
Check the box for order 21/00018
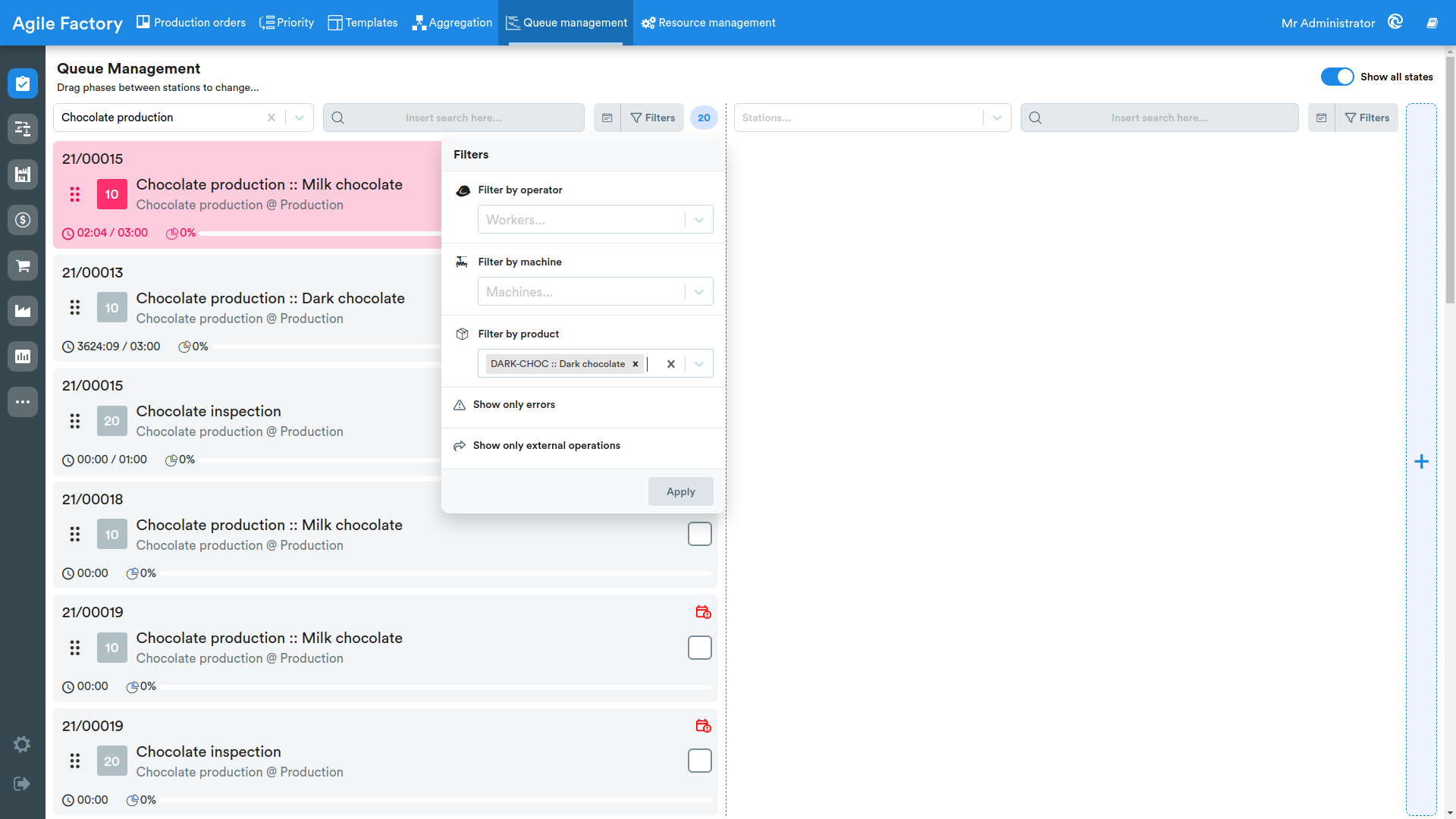pos(699,534)
